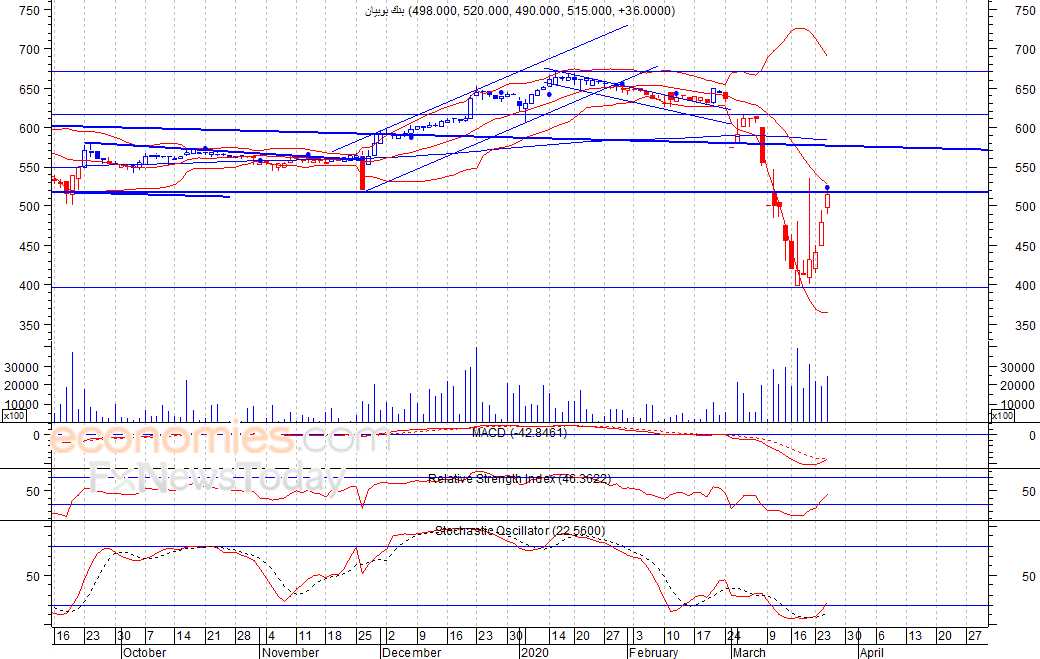Click the date label 6 in April
1040x659 pixels.
pos(881,636)
